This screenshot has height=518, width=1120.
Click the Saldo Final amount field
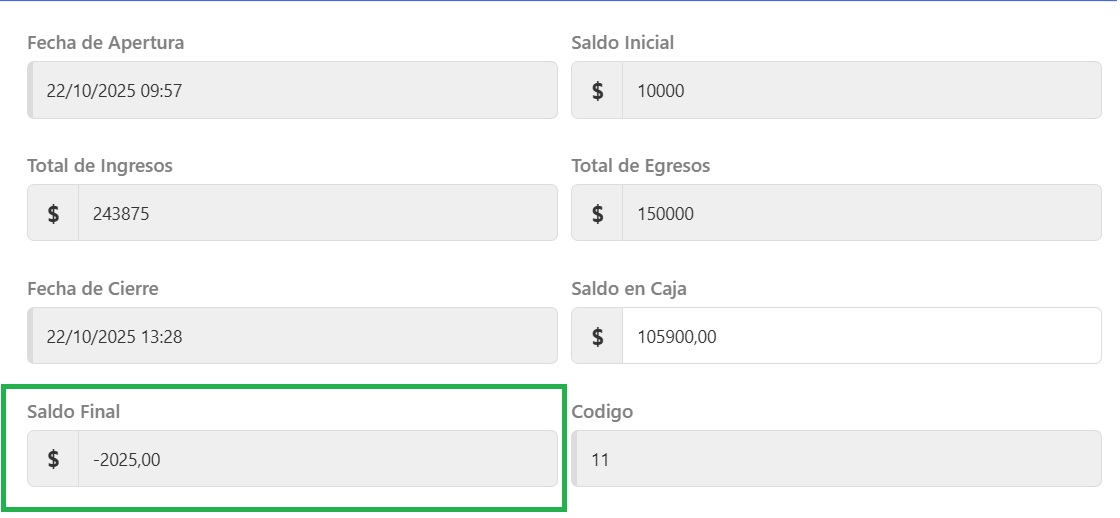[317, 459]
